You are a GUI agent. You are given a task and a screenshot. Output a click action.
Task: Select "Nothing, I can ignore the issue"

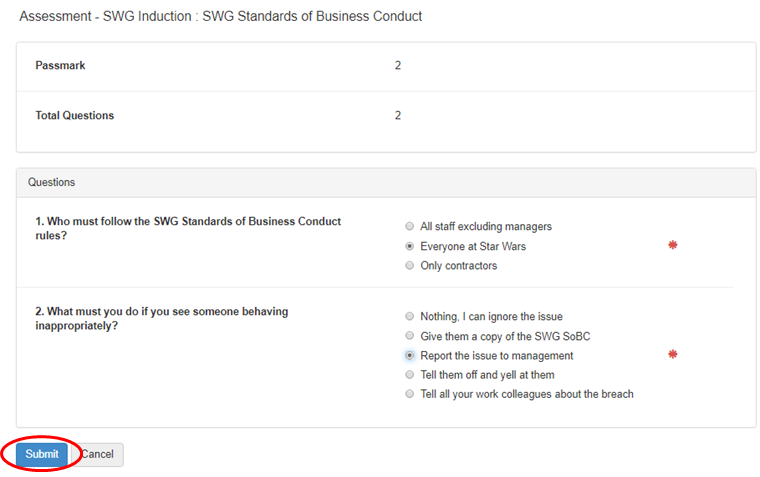click(x=409, y=317)
